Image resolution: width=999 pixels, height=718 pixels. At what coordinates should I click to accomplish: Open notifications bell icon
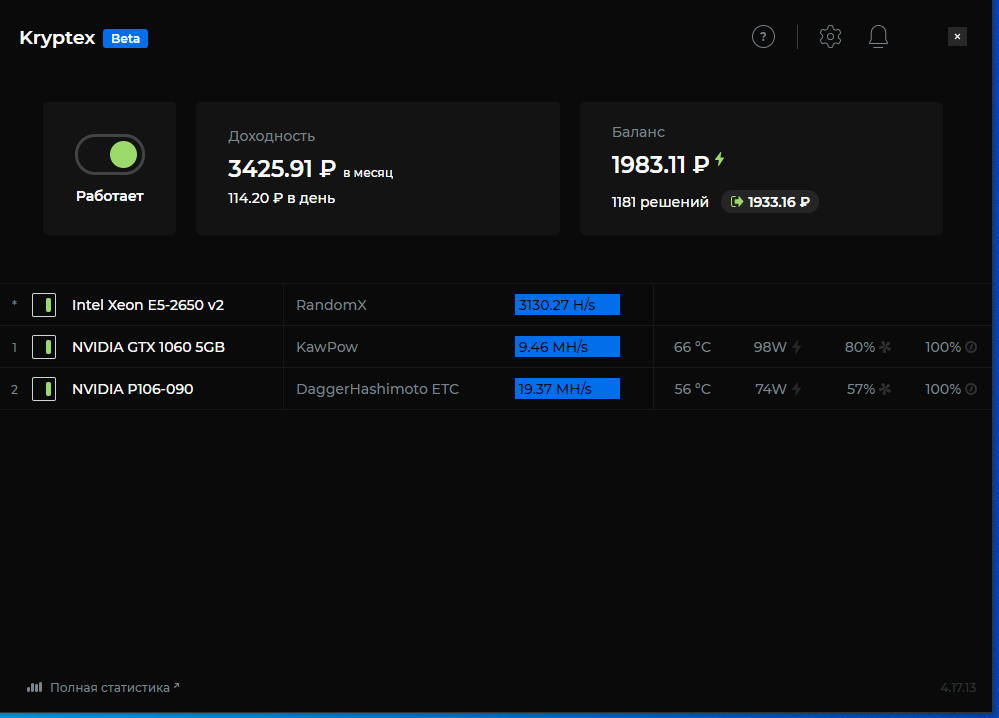tap(878, 37)
